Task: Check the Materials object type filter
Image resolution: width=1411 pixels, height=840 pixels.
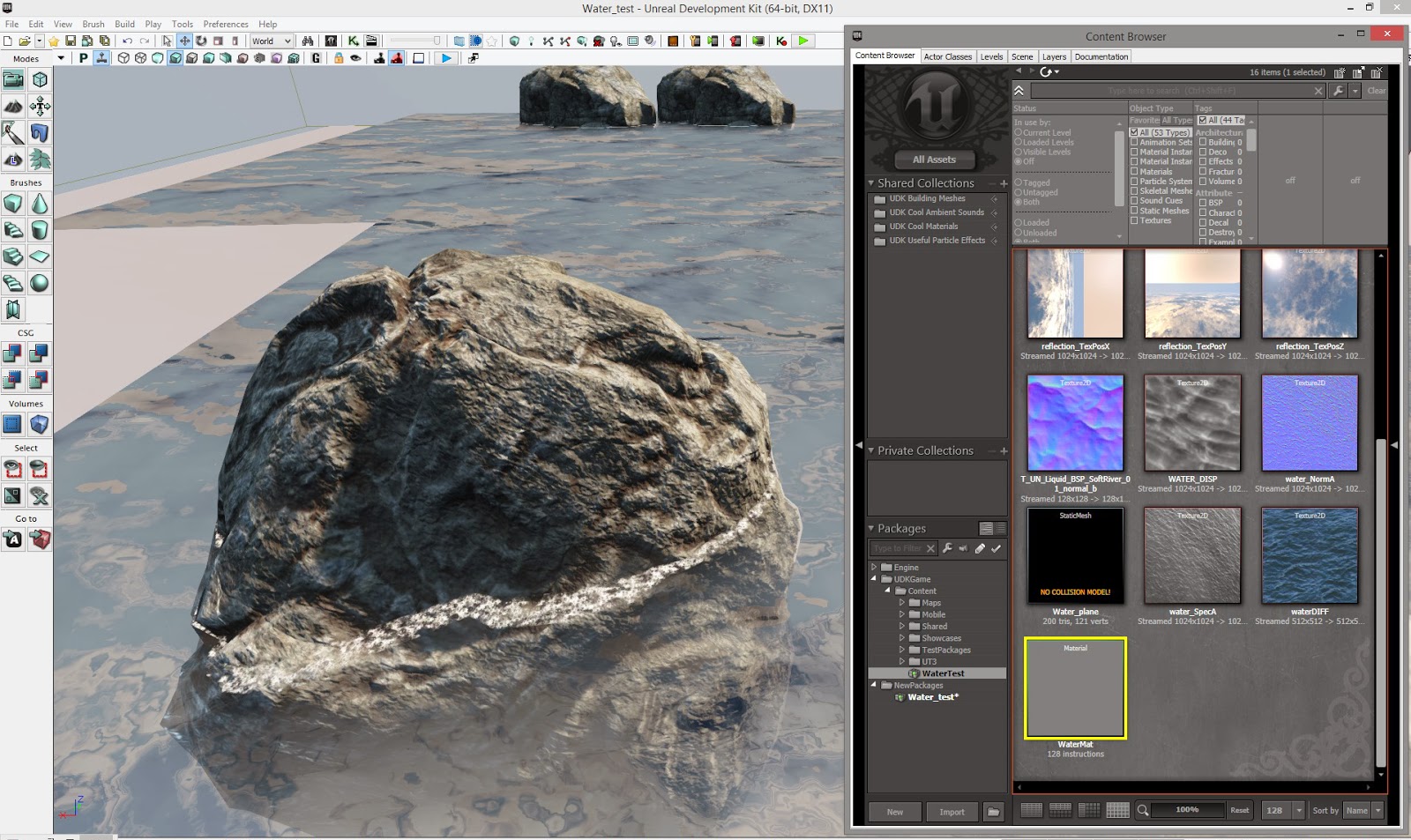Action: click(x=1134, y=172)
